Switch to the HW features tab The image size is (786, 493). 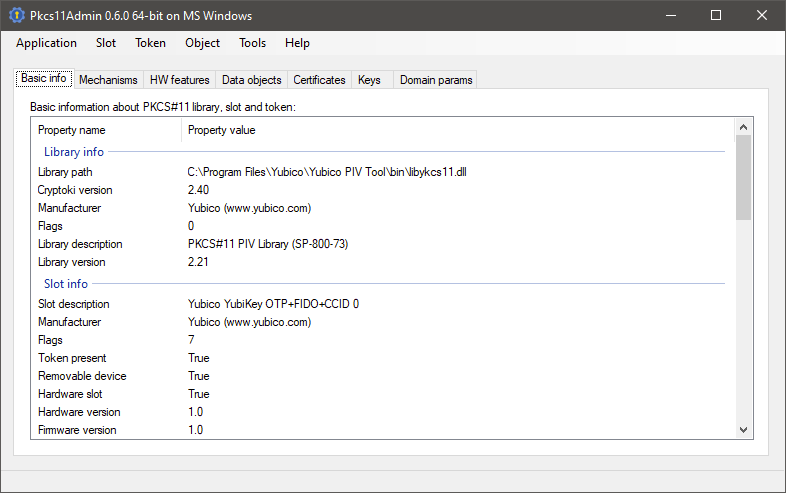click(179, 80)
